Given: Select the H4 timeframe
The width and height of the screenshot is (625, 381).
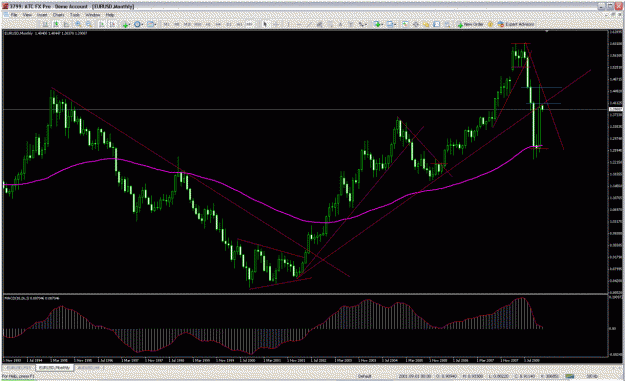Looking at the screenshot, I should pos(218,24).
